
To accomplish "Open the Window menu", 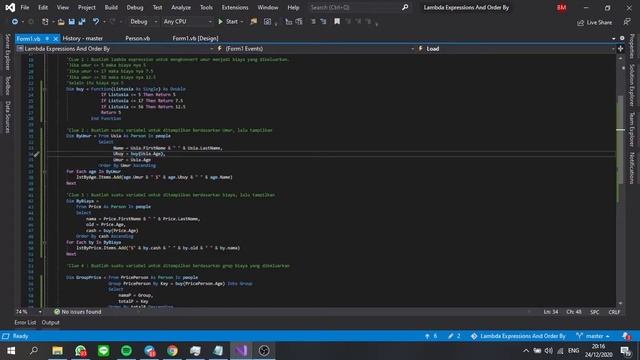I will click(268, 7).
